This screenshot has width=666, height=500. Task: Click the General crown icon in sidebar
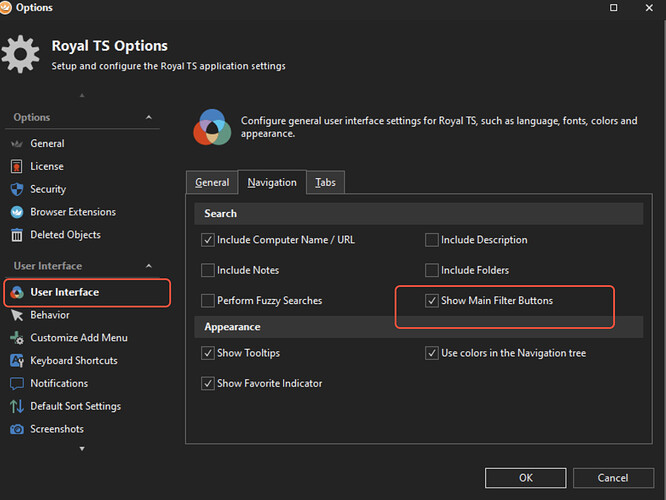[x=17, y=144]
